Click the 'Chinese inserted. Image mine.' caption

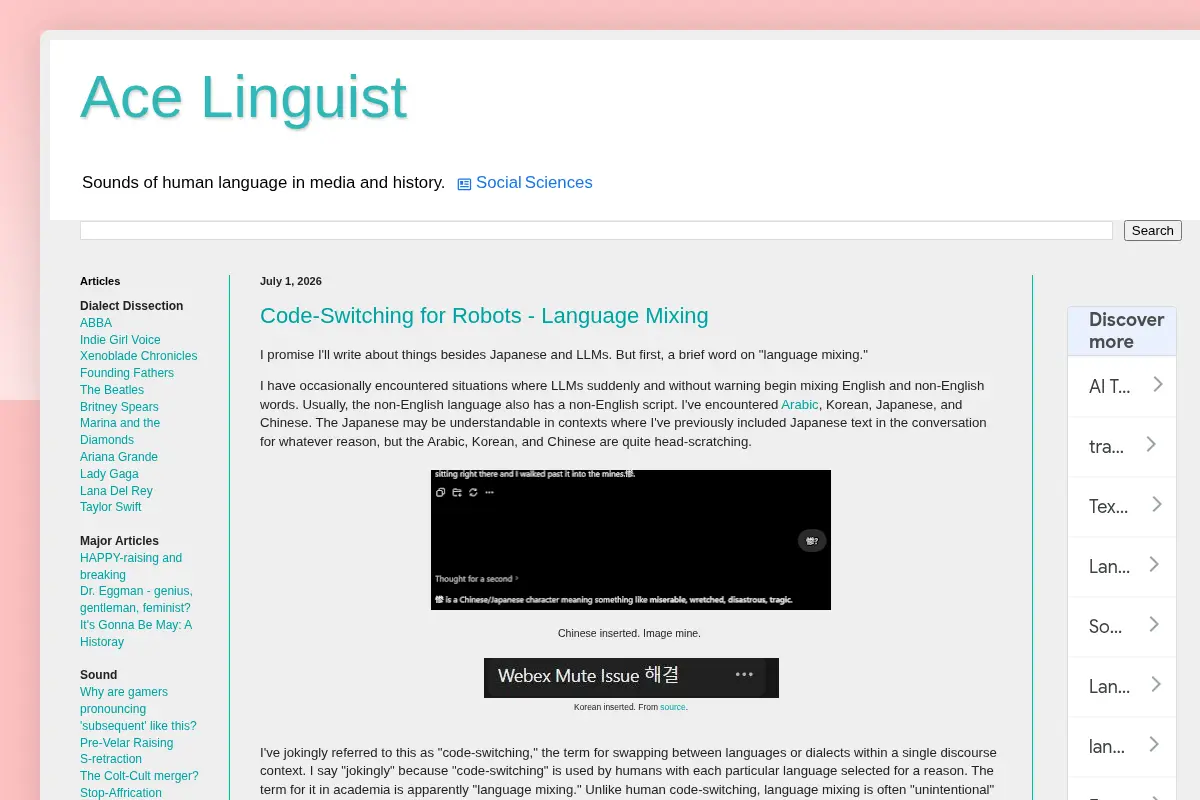(x=629, y=633)
